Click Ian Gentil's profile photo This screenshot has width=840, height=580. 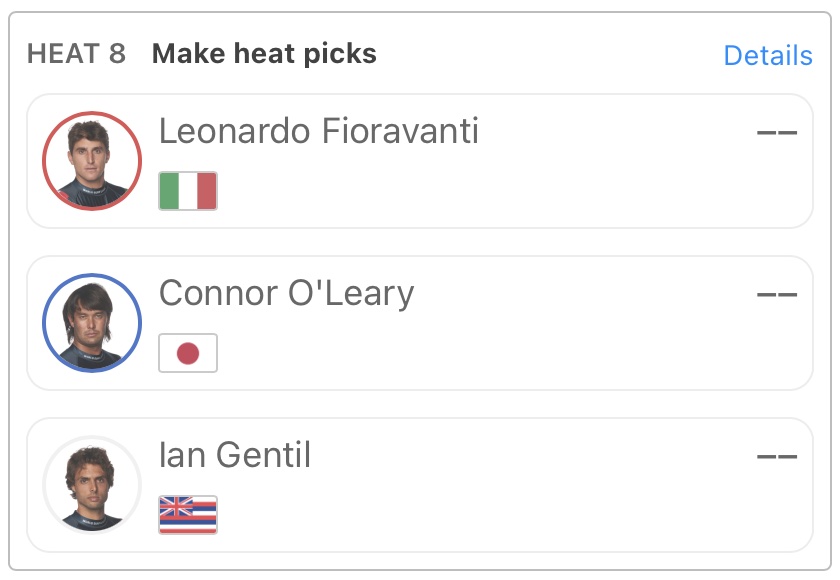click(92, 485)
